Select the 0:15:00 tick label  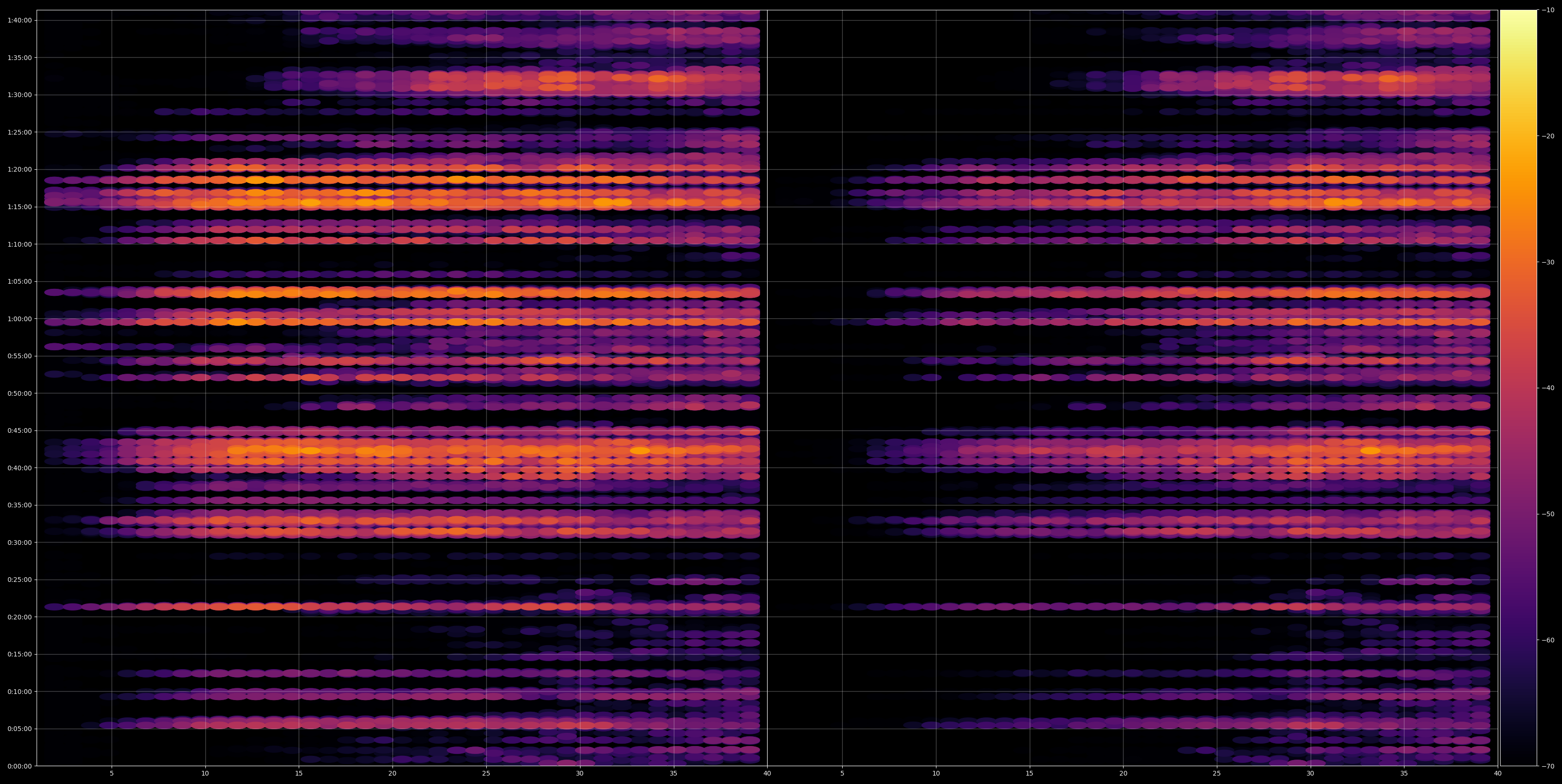(19, 654)
